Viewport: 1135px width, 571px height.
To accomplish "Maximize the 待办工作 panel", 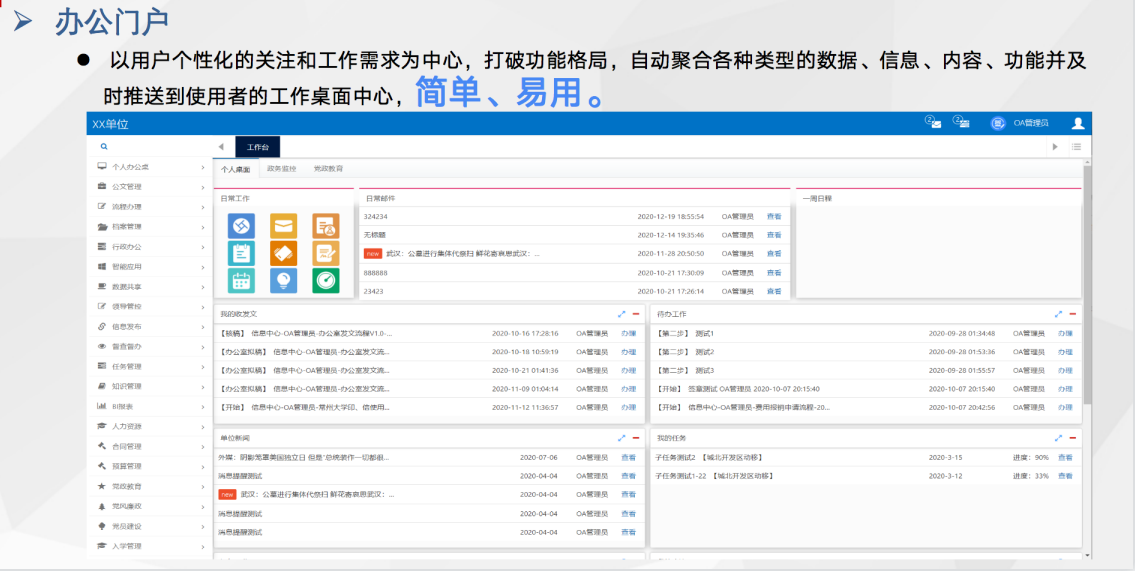I will tap(1058, 314).
